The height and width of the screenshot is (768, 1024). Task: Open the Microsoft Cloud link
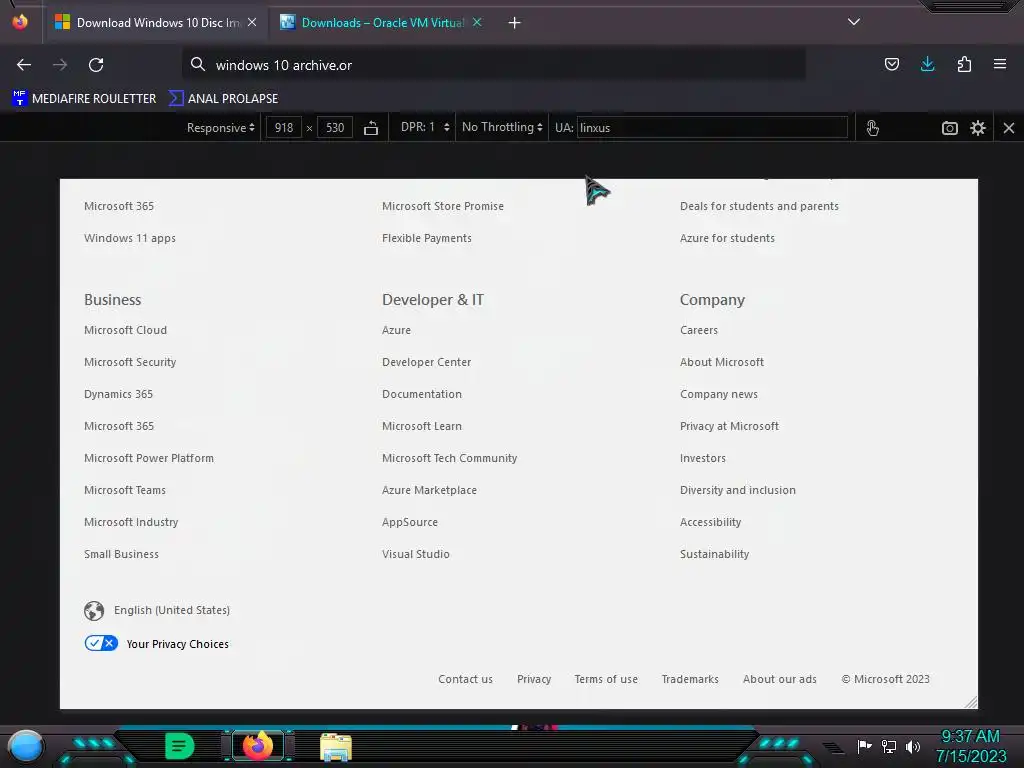(x=125, y=330)
